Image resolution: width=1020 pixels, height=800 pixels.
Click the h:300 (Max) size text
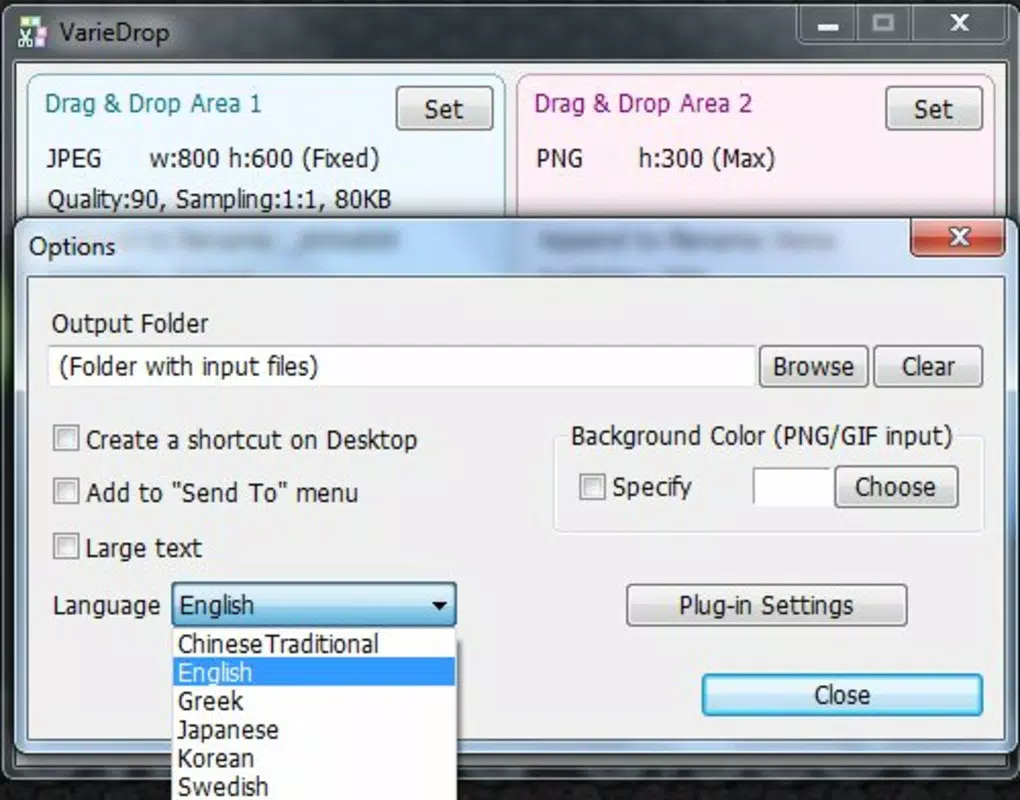707,159
